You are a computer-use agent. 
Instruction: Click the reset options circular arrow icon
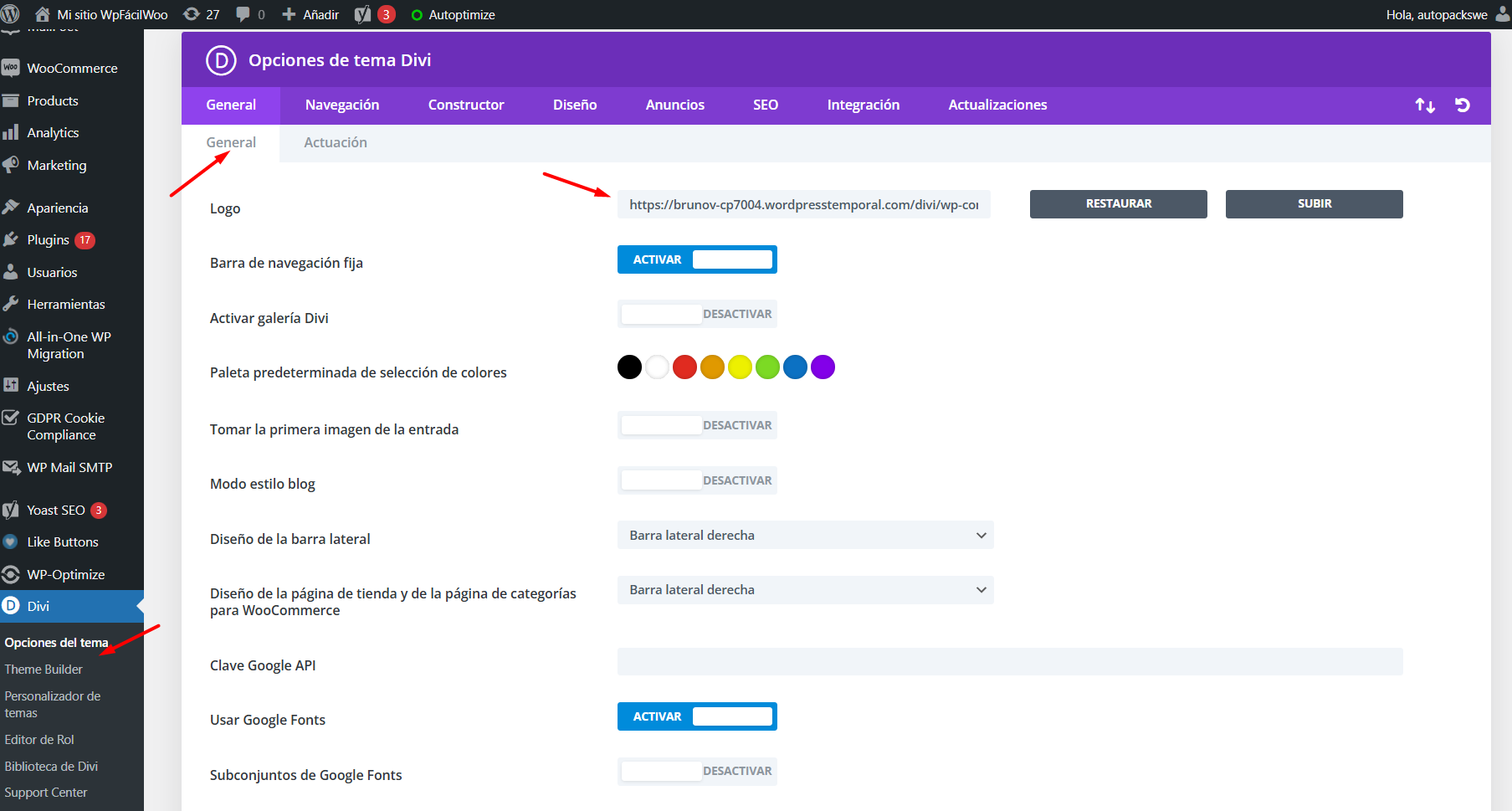(x=1462, y=105)
